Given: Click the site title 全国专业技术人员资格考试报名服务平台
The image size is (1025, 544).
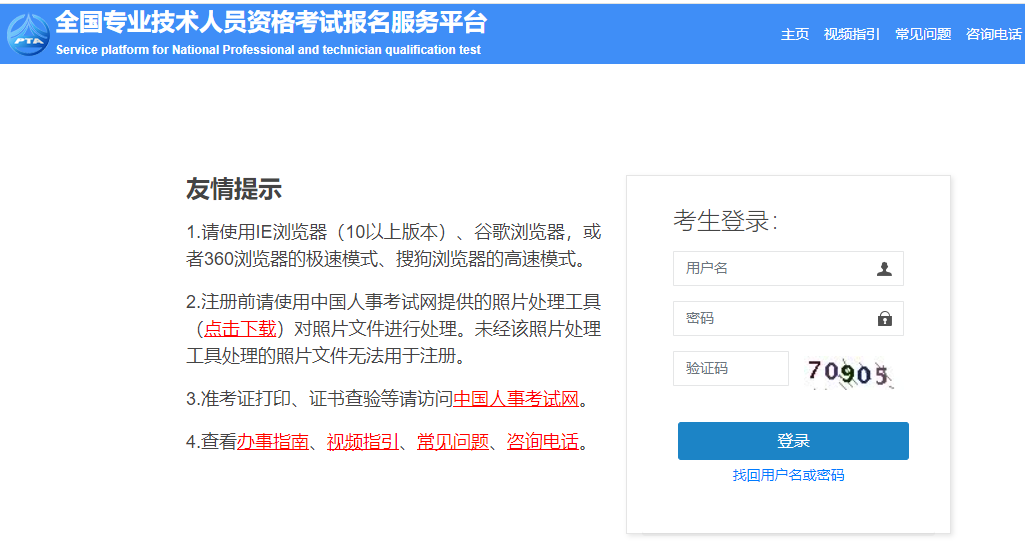Looking at the screenshot, I should point(271,22).
